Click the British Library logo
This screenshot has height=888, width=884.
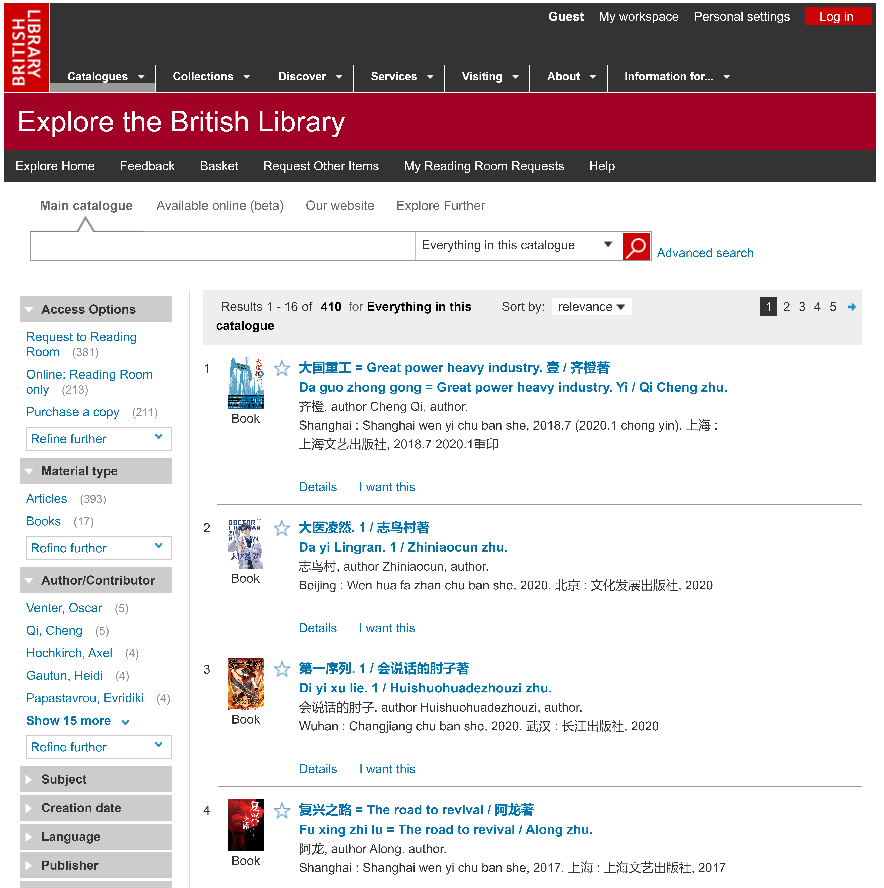[x=27, y=47]
